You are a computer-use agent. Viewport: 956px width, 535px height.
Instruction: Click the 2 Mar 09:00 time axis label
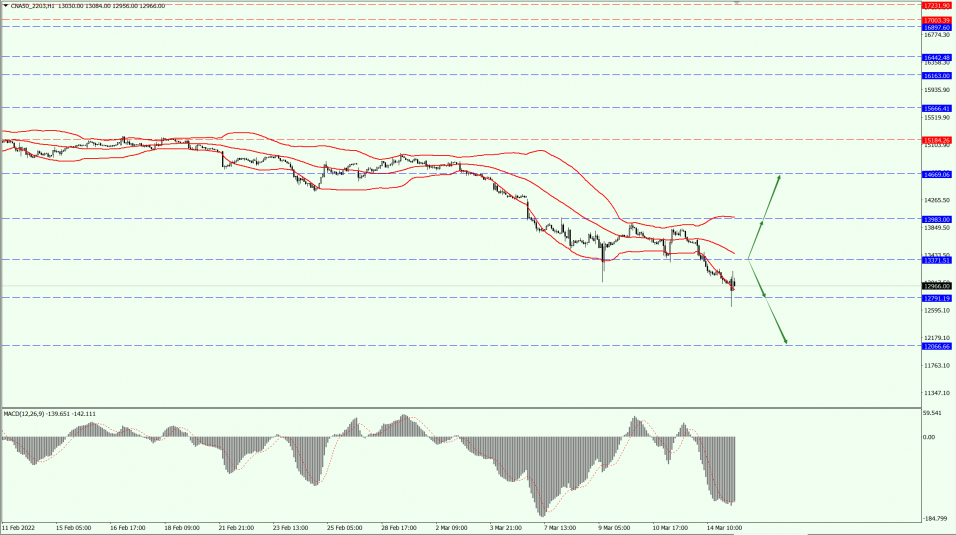pyautogui.click(x=451, y=527)
